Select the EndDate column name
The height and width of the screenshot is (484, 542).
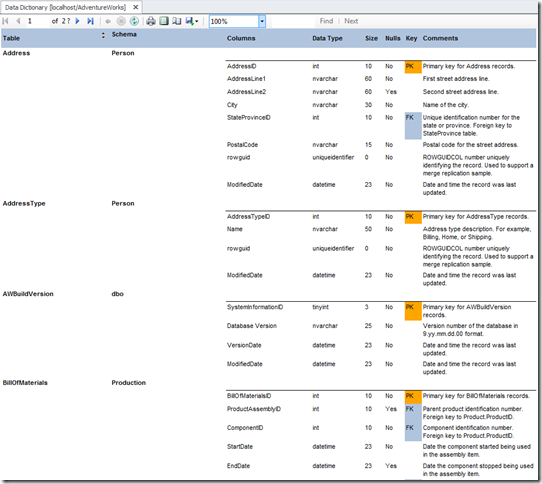pos(238,466)
